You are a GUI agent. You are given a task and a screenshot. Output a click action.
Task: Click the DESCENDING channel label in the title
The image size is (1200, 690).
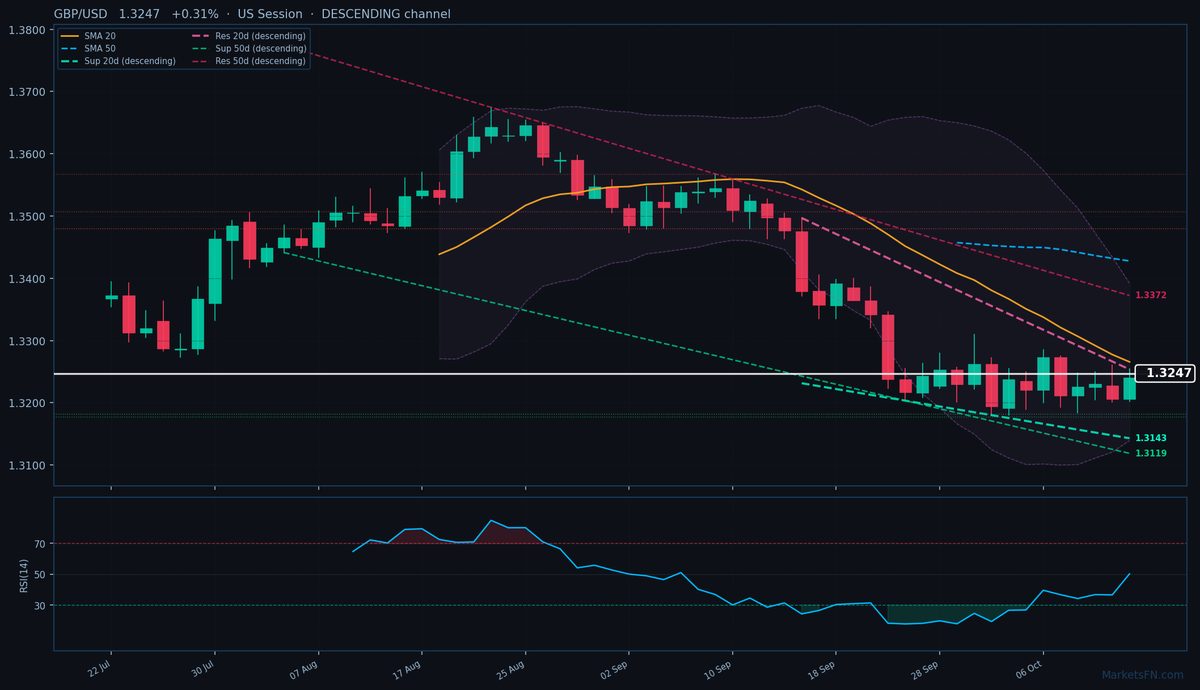pos(386,14)
